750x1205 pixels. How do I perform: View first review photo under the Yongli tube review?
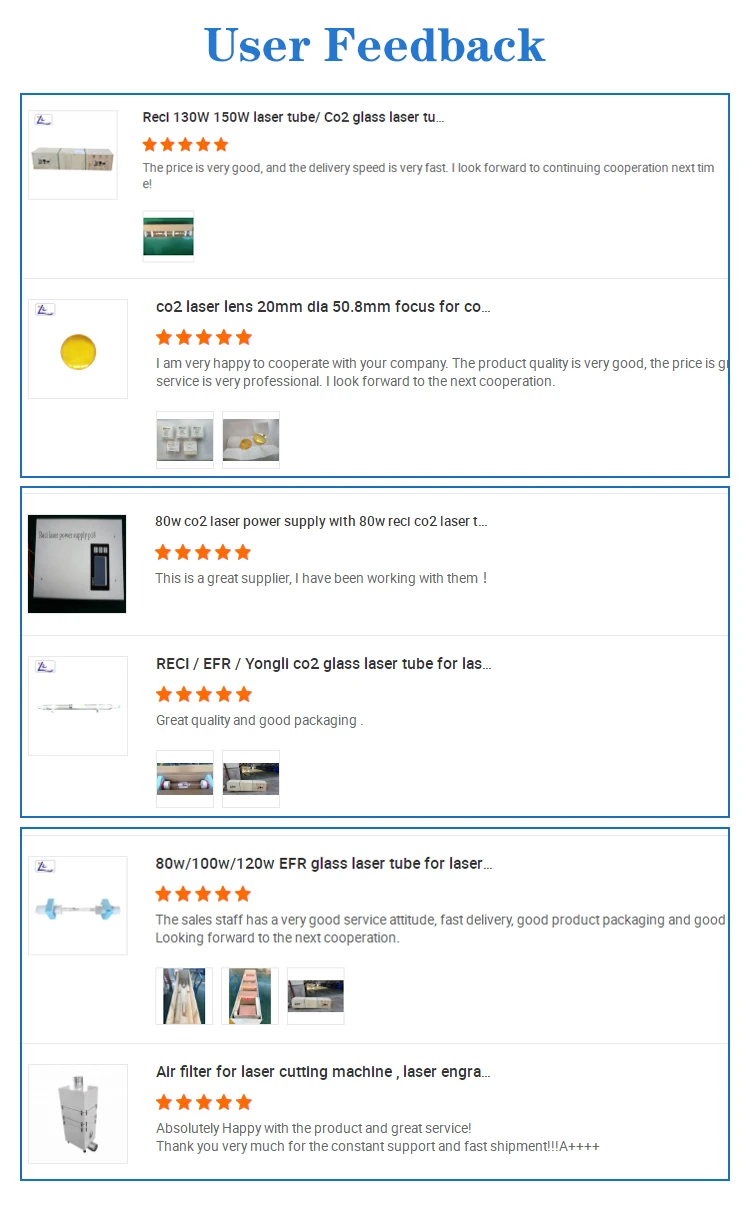point(185,779)
